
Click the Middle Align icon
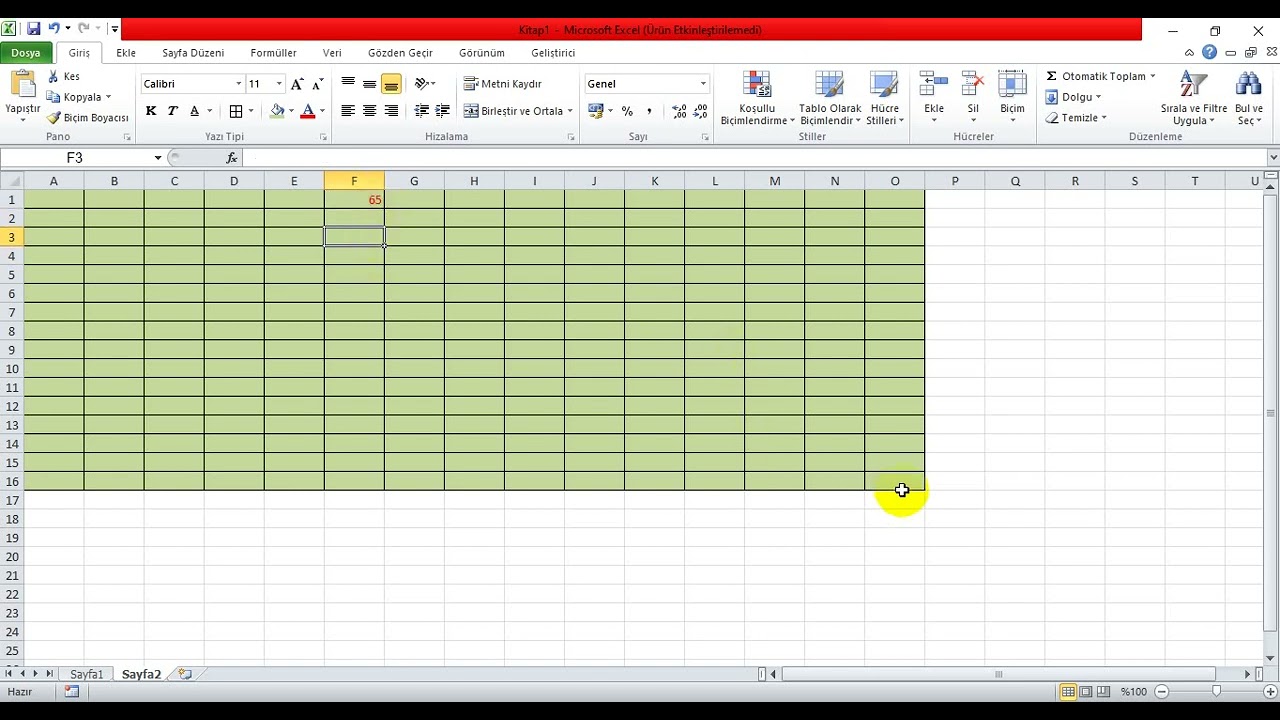point(370,84)
